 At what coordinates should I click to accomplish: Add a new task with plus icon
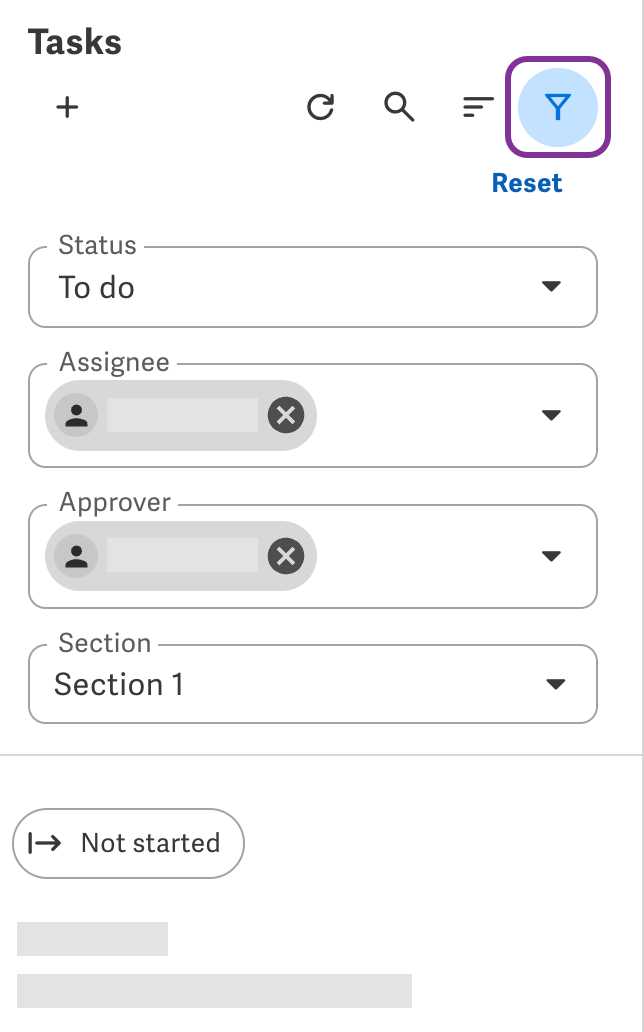tap(67, 107)
